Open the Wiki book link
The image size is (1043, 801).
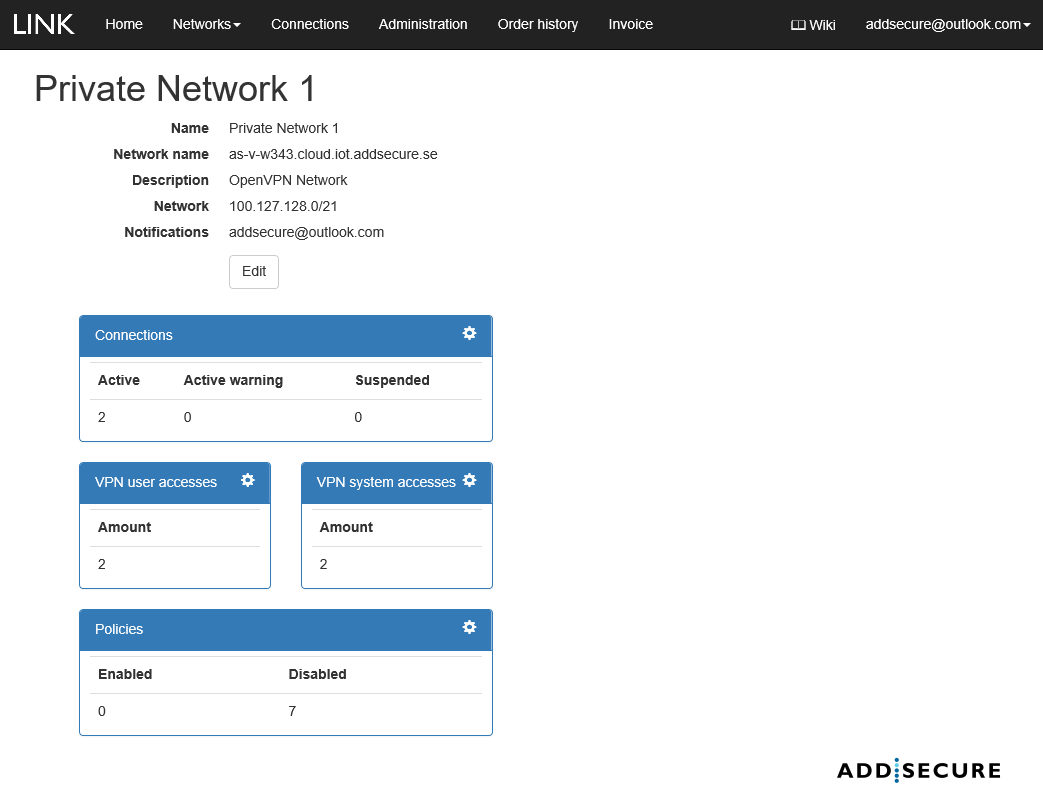[813, 25]
